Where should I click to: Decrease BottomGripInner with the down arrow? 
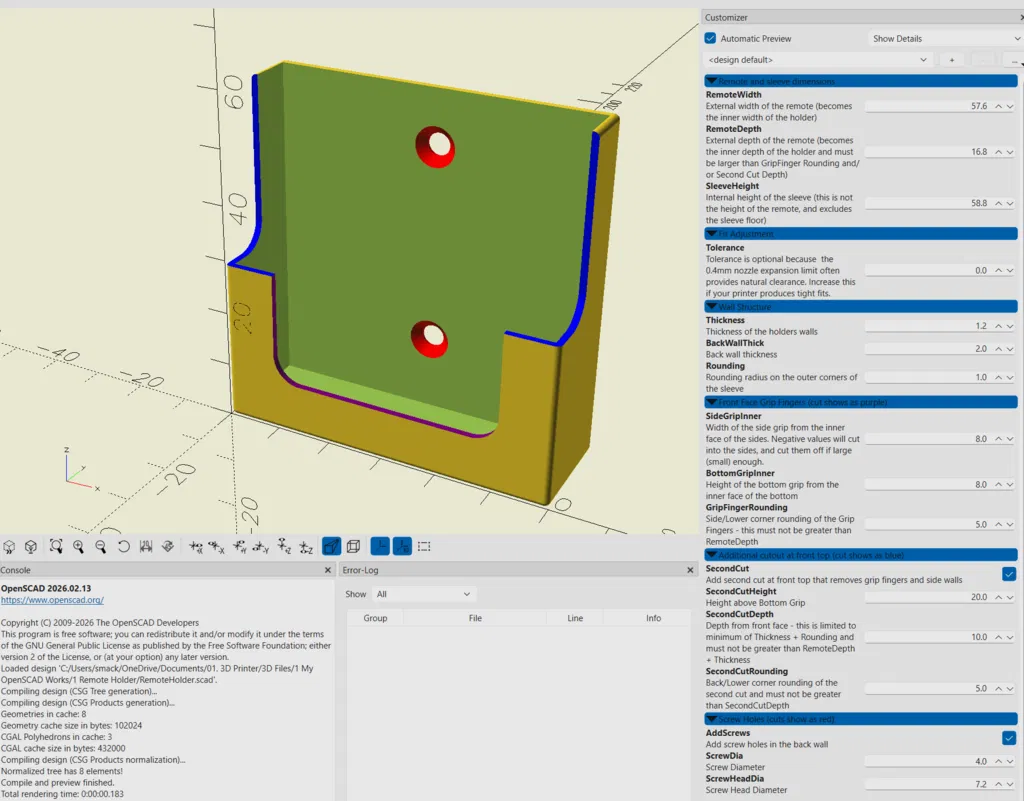coord(1010,484)
